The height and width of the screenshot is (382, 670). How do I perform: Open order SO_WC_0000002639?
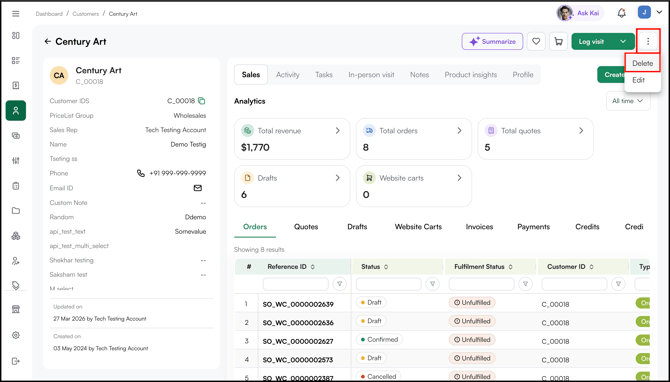click(x=298, y=304)
